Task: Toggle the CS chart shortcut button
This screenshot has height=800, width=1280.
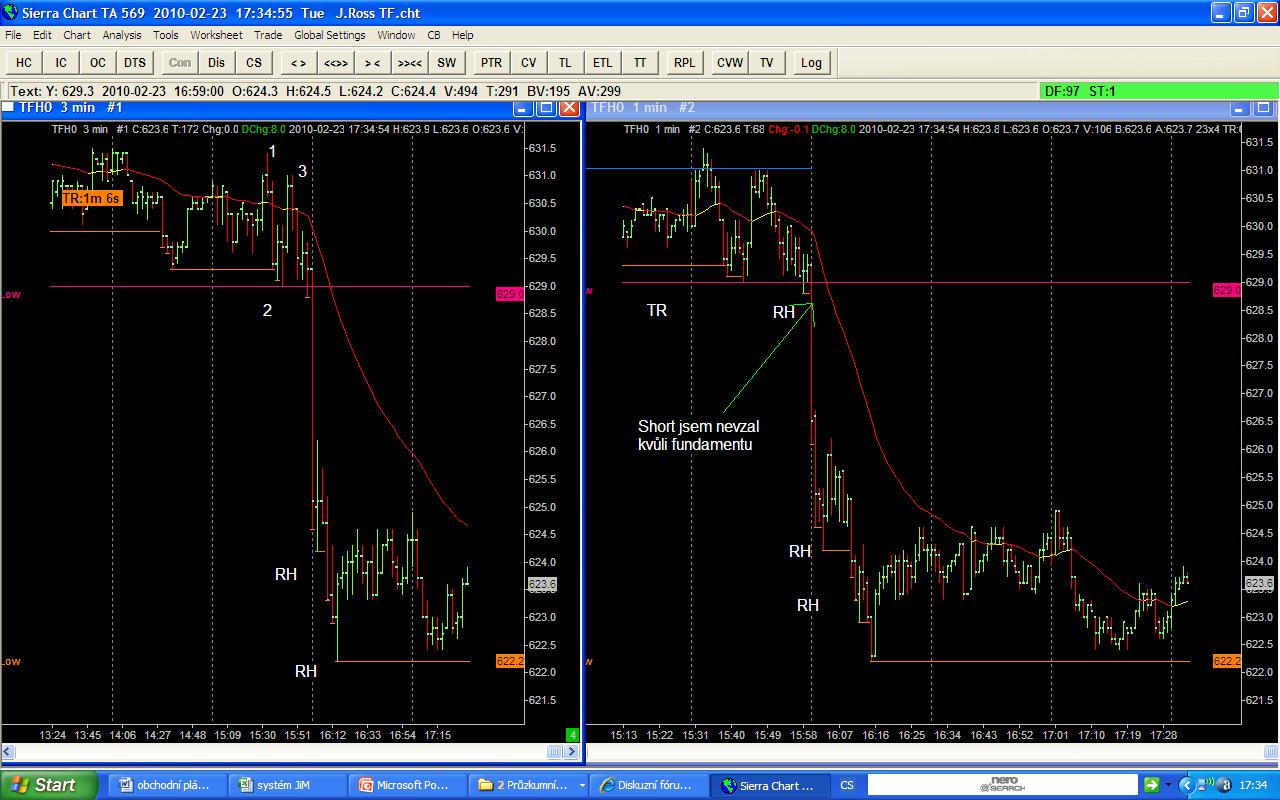Action: (254, 62)
